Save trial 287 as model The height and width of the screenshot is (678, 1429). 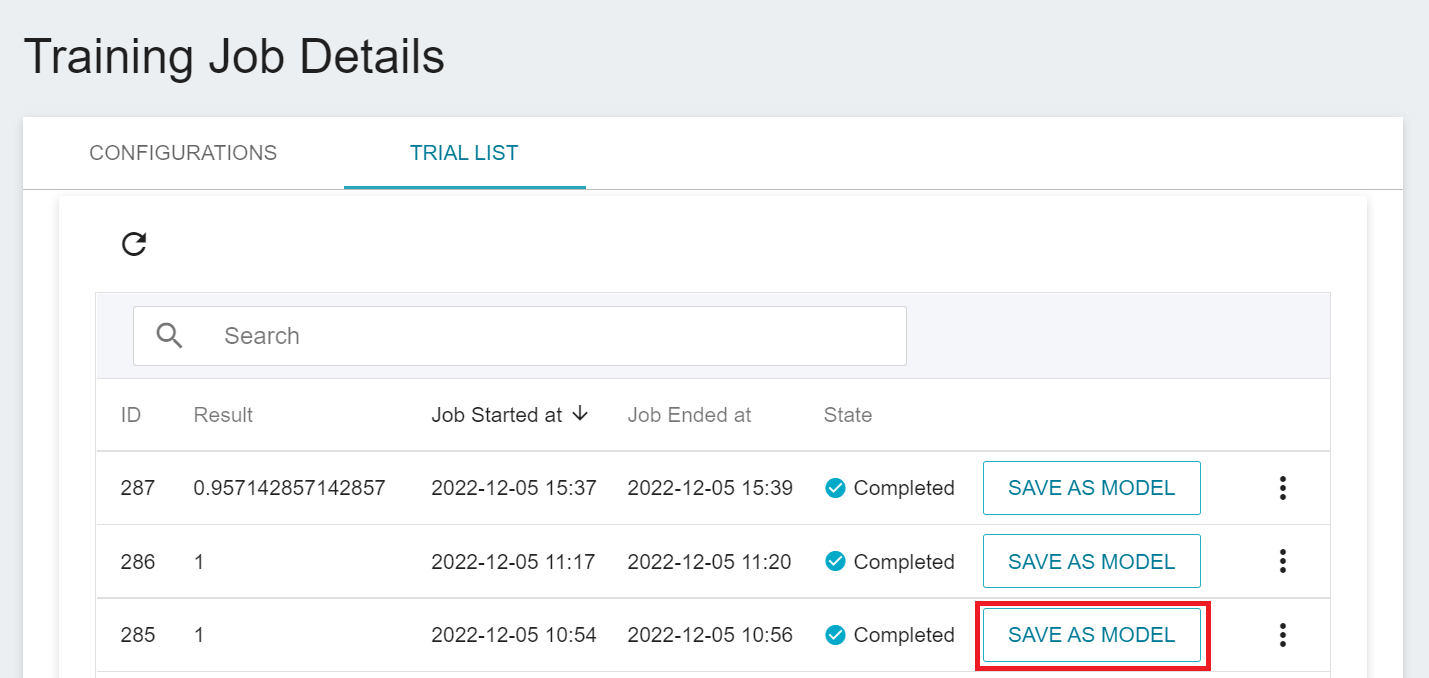point(1091,488)
